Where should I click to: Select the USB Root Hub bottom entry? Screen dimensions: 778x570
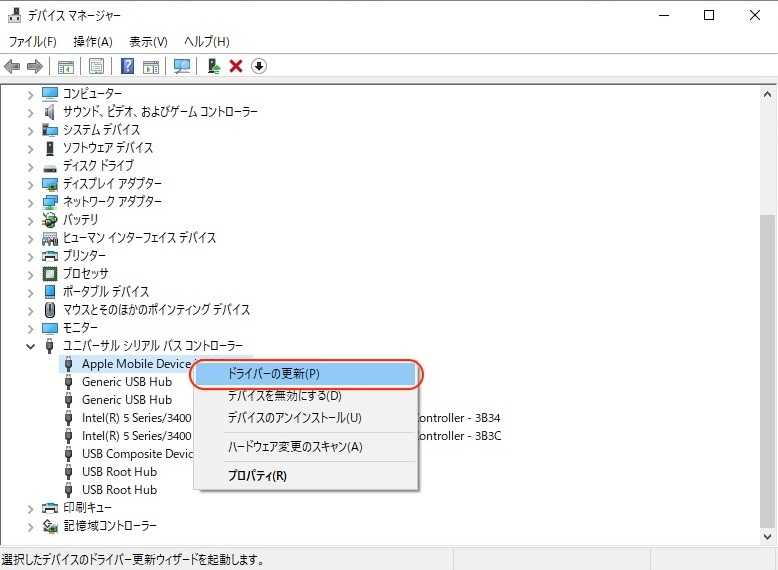coord(119,490)
